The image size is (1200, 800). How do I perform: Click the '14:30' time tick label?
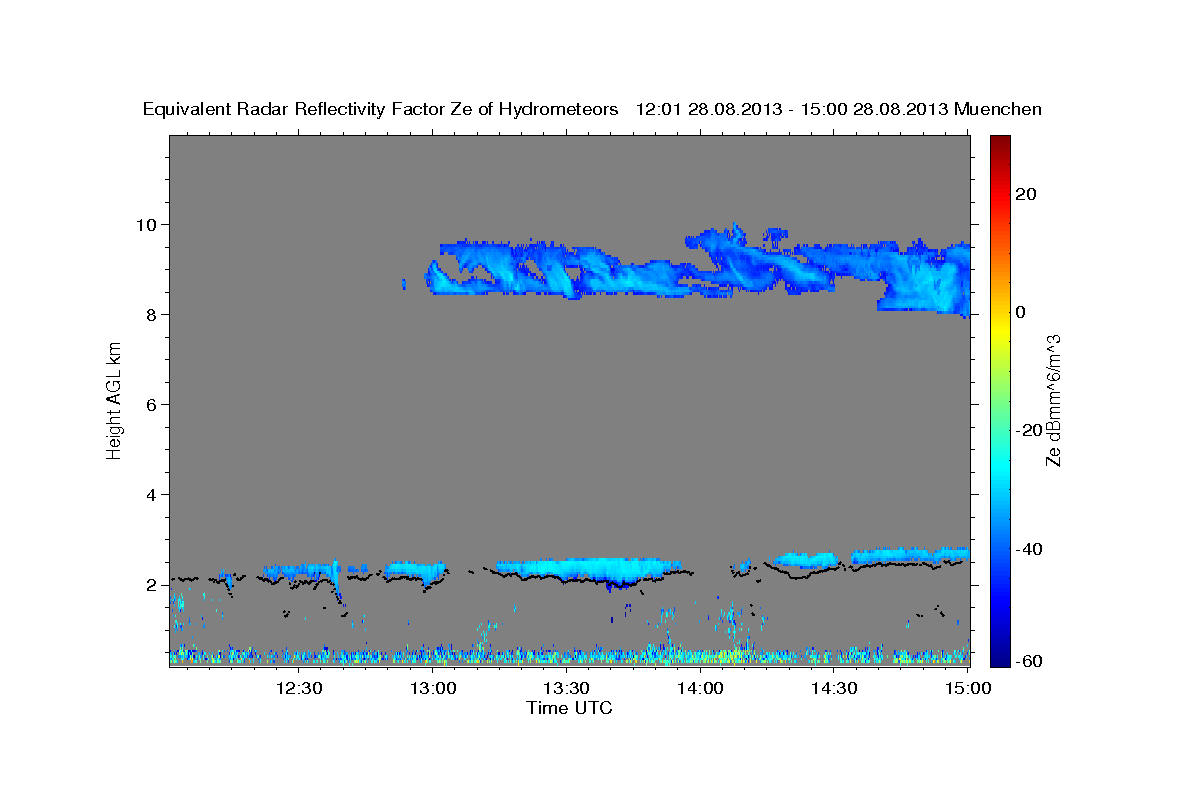pos(833,688)
